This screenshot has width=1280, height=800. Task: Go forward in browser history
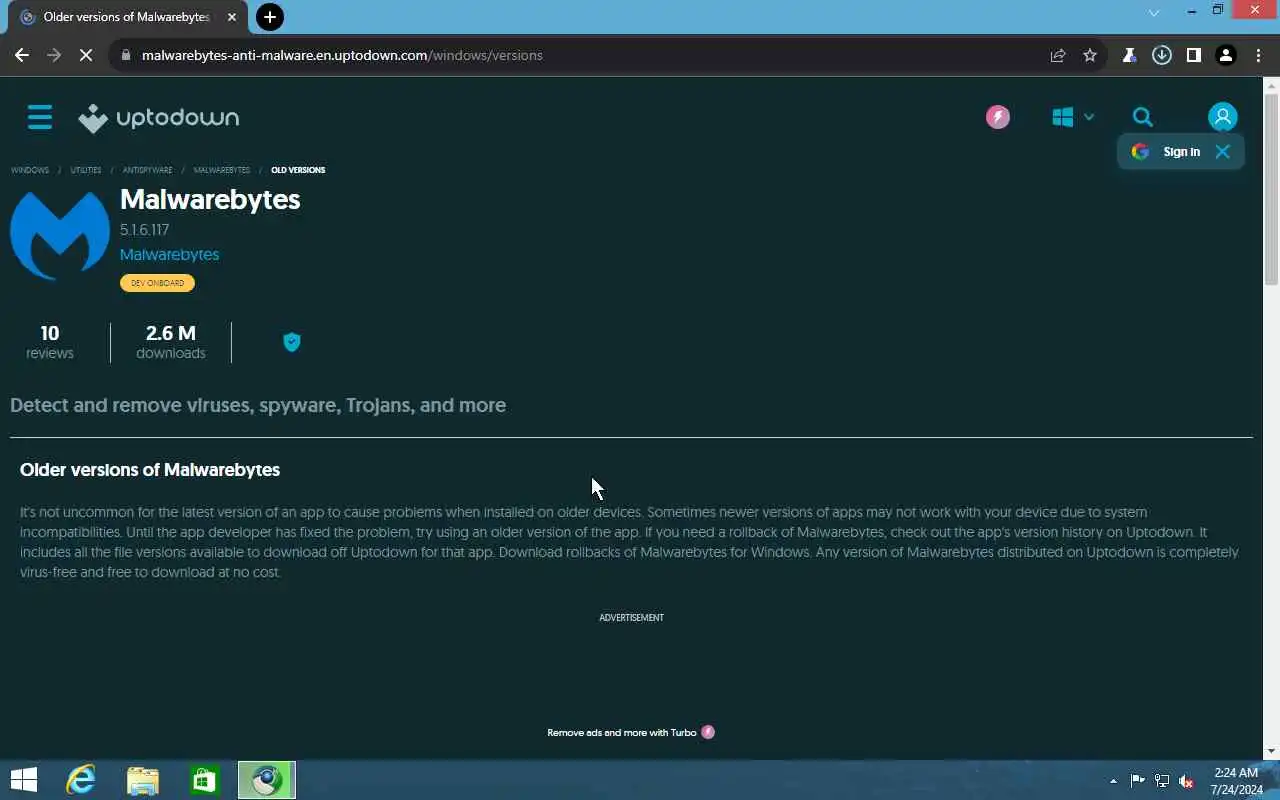coord(54,55)
